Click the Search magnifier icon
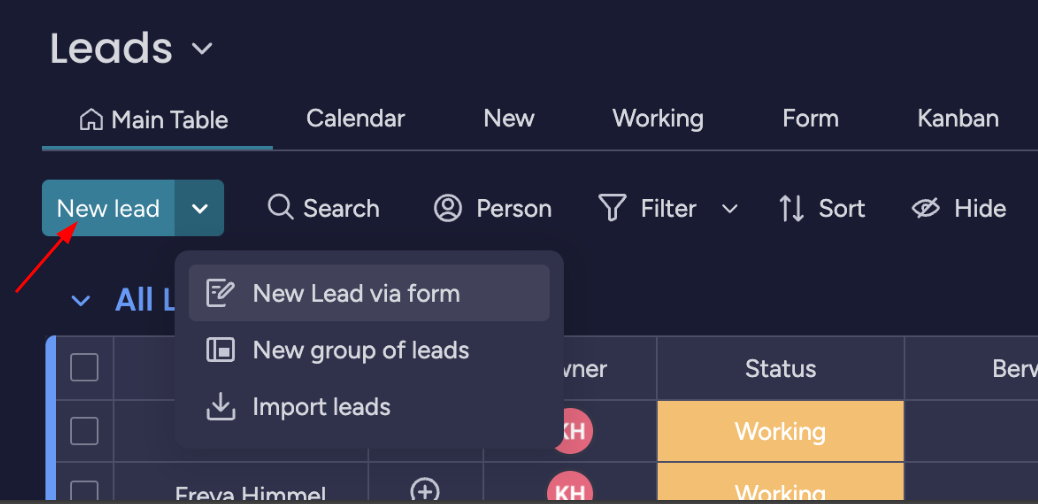The height and width of the screenshot is (504, 1038). pos(281,207)
